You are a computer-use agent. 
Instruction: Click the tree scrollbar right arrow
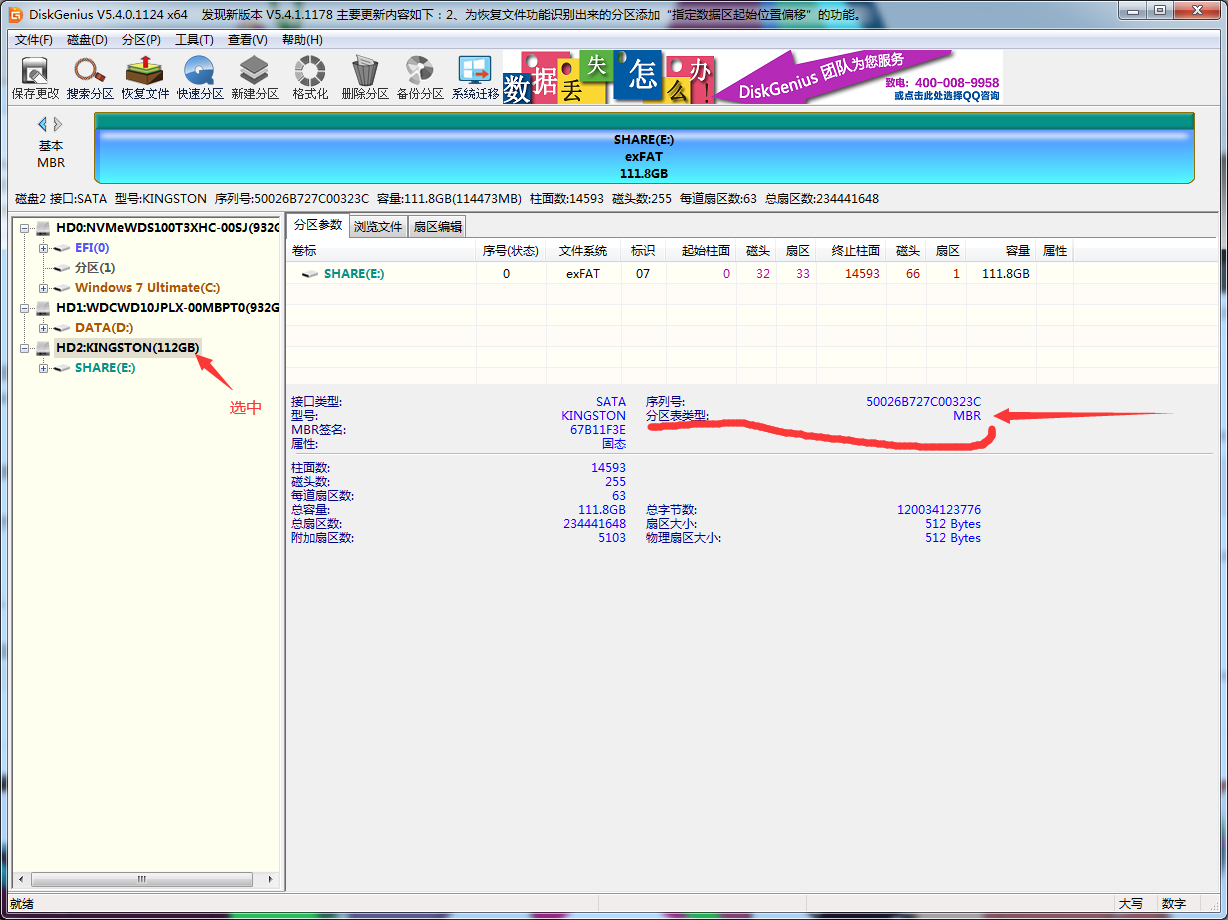coord(269,880)
